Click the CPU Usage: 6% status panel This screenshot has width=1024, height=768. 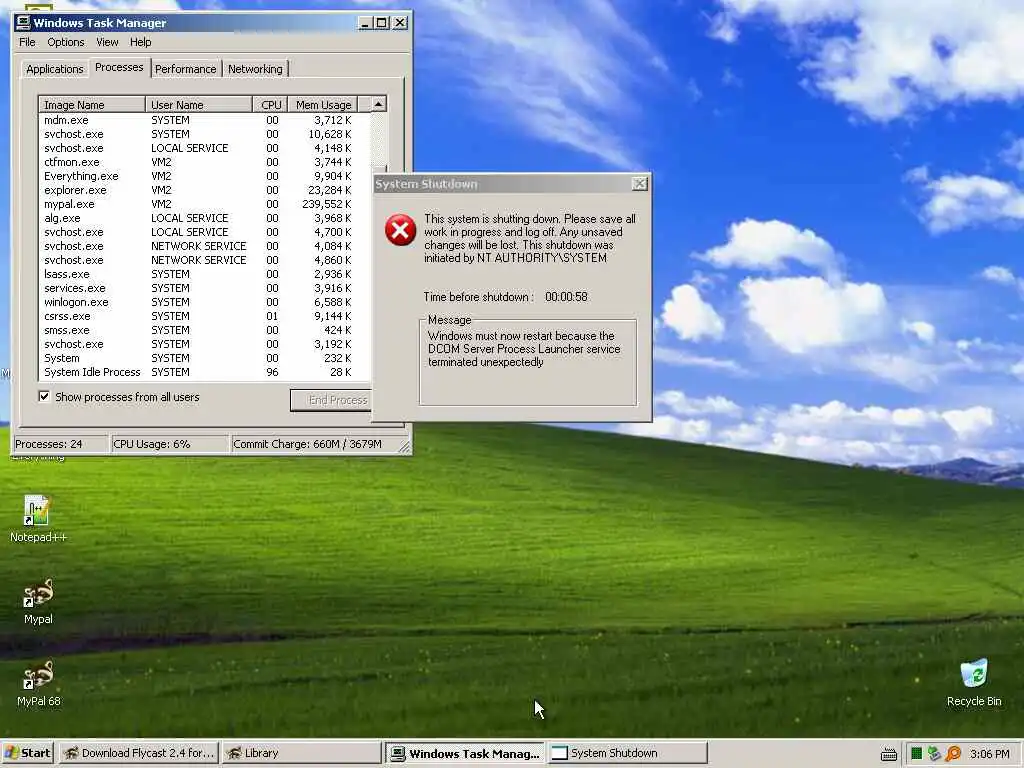click(169, 444)
